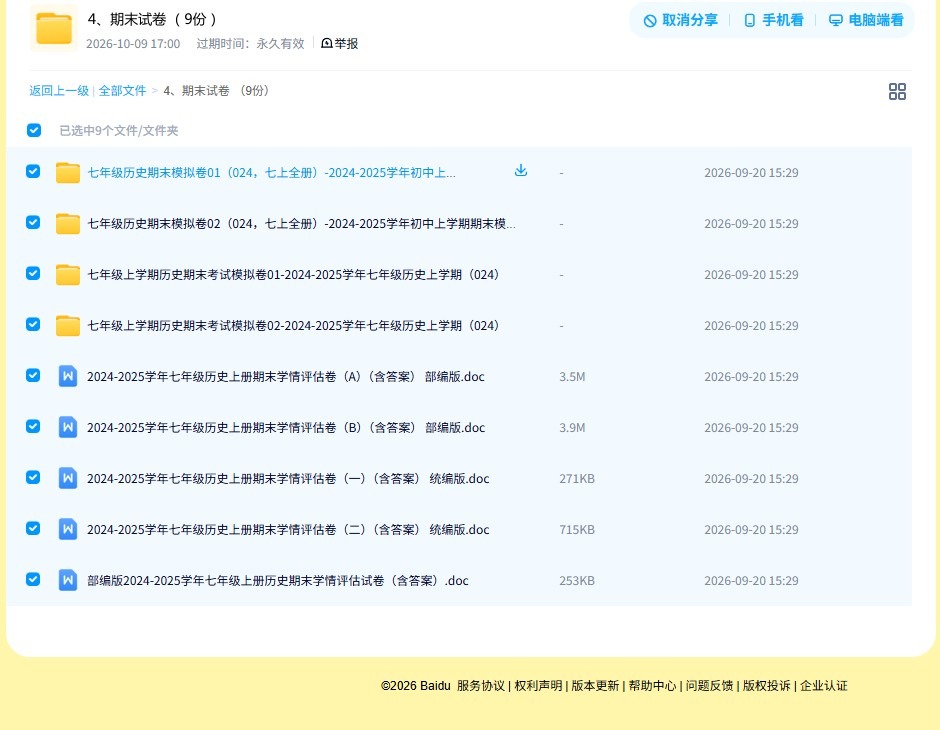
Task: Go back via 返回上一级 link
Action: point(59,91)
